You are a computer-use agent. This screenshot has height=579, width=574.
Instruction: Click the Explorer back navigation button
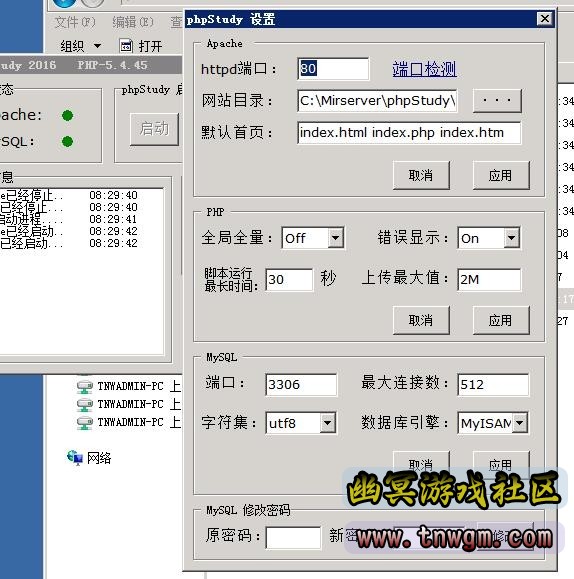[64, 3]
